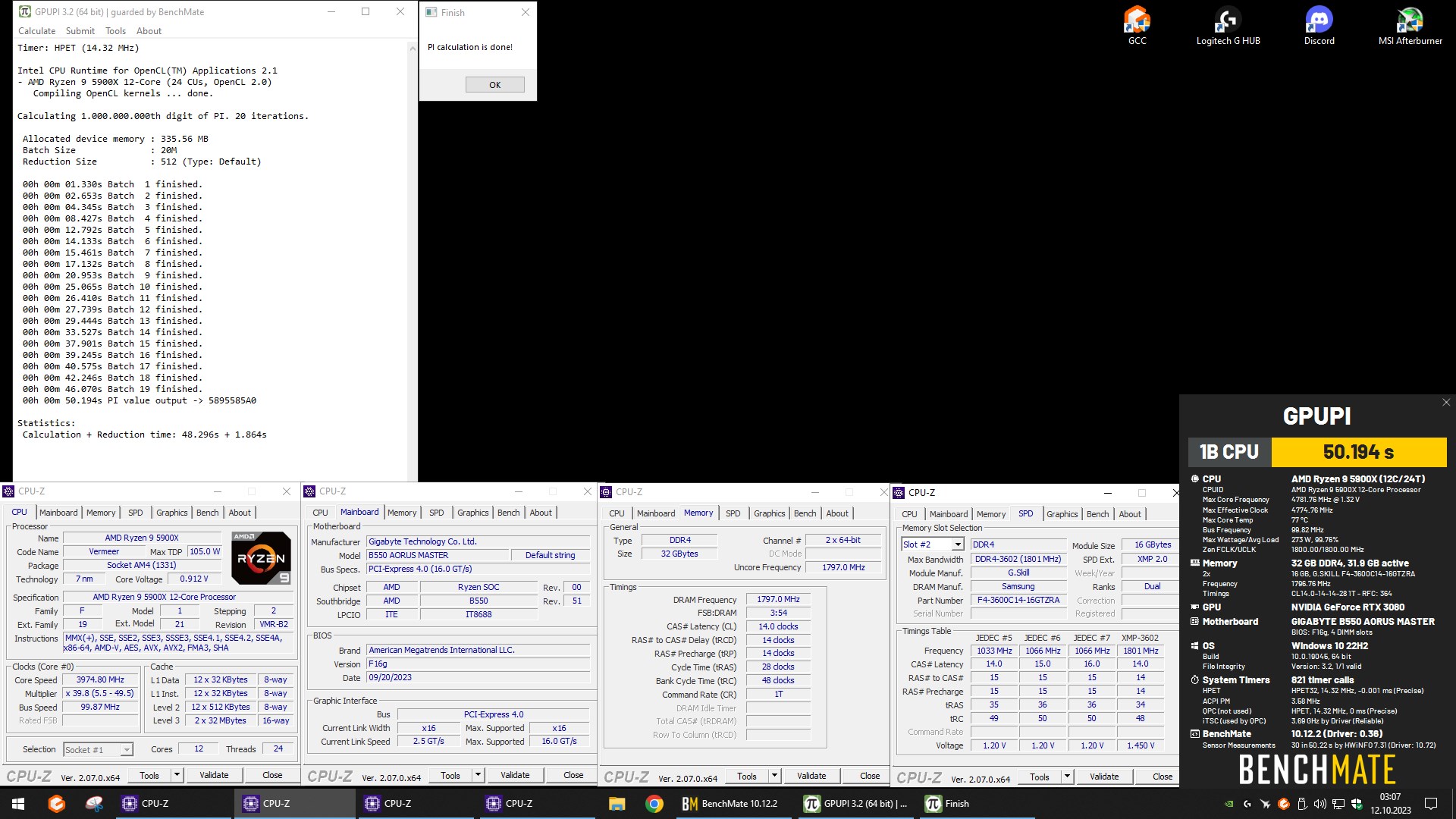
Task: Open the Calculate menu in GPUPI
Action: point(36,31)
